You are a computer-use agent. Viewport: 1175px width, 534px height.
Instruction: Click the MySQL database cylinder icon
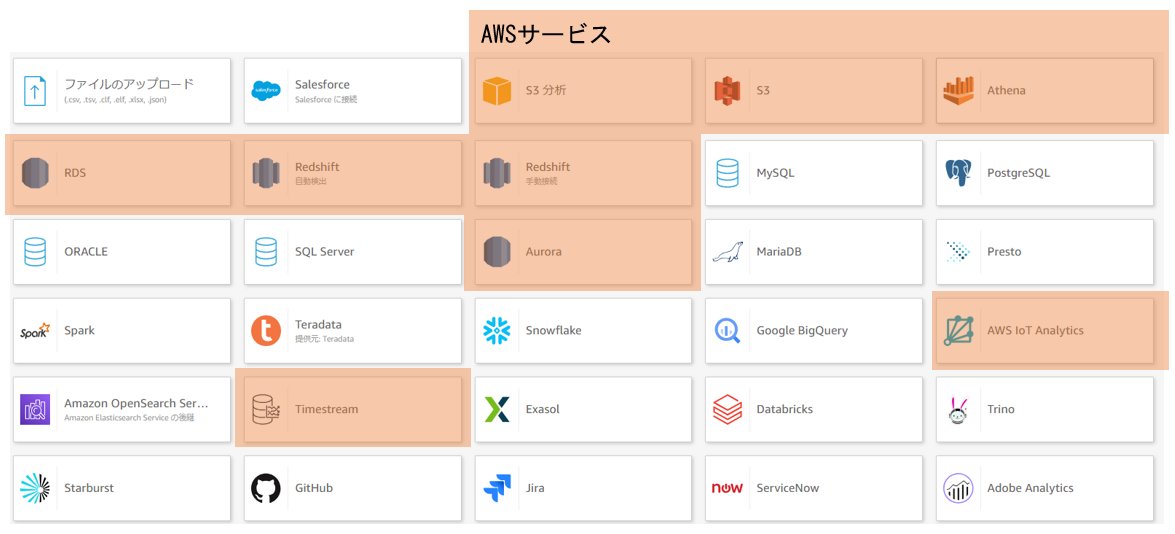click(x=727, y=173)
